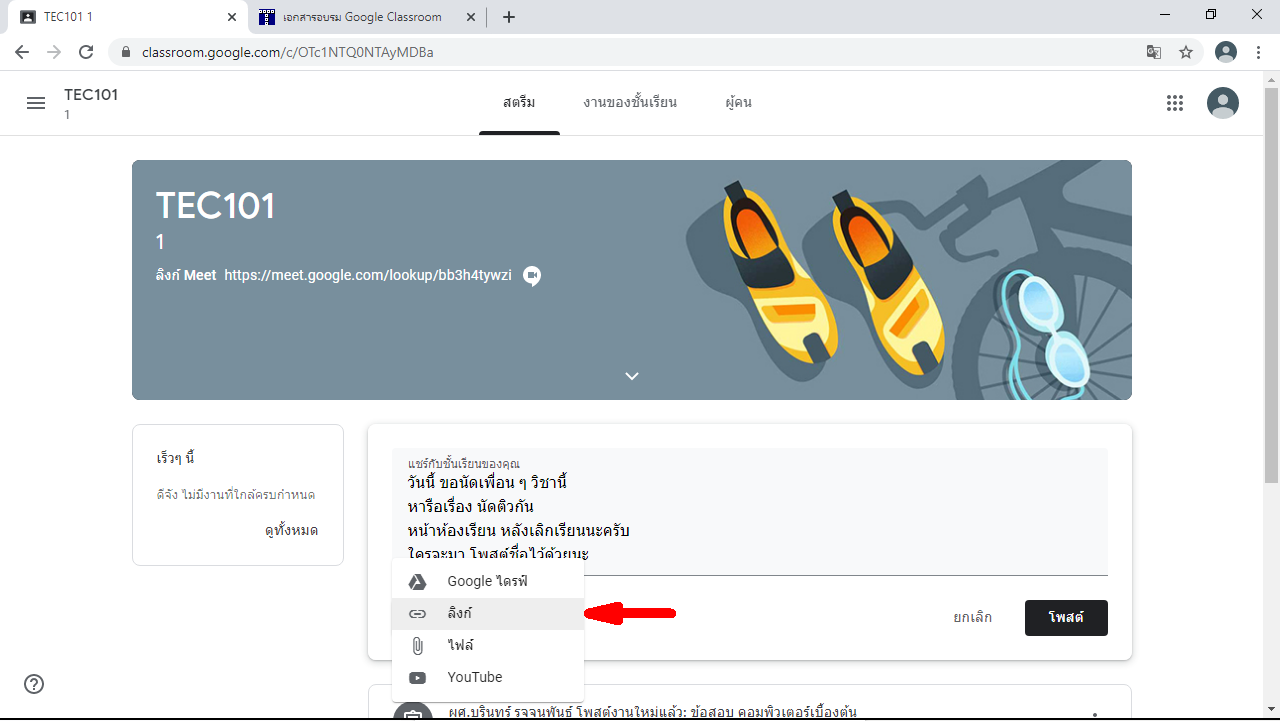
Task: Switch to the ผู้คน tab
Action: tap(738, 103)
